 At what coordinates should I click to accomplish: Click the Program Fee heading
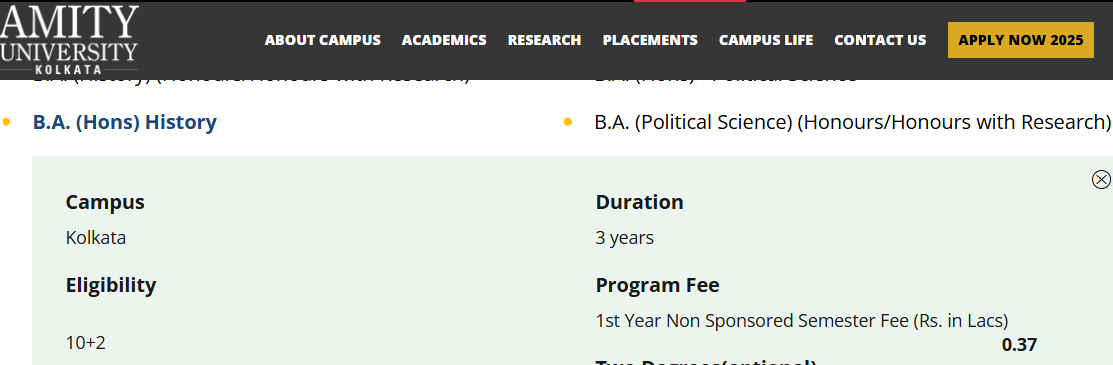click(x=657, y=285)
